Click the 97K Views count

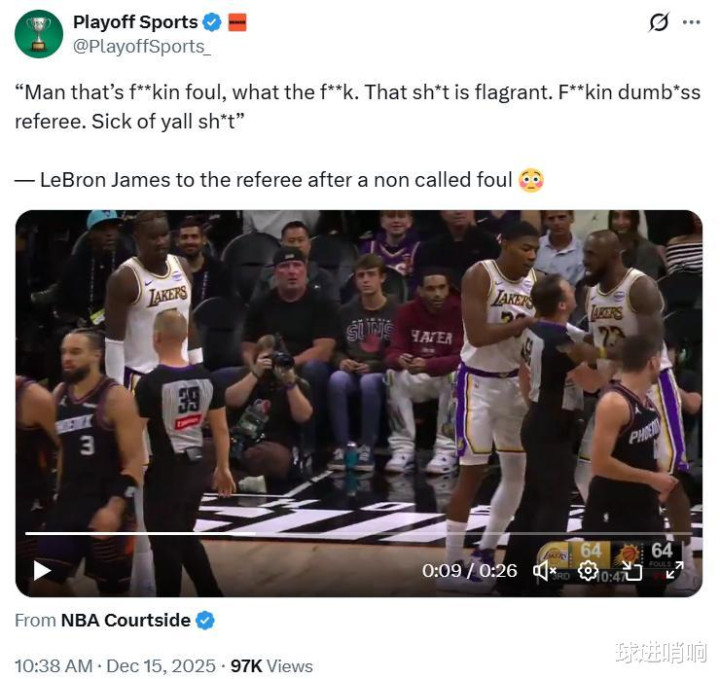271,666
